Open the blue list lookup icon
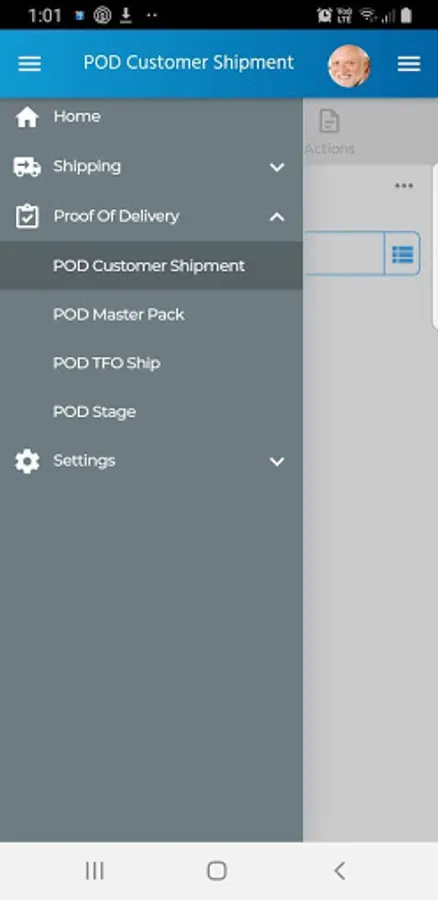This screenshot has width=438, height=900. click(x=402, y=254)
